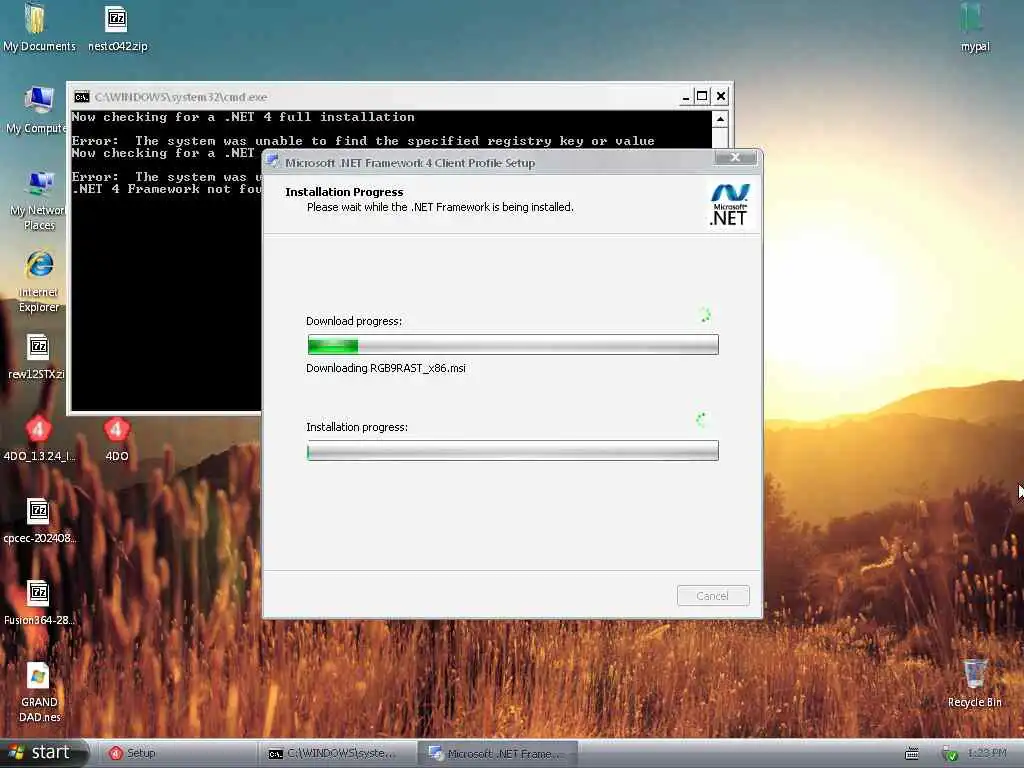This screenshot has width=1024, height=768.
Task: Maximize the cmd.exe window
Action: (x=702, y=97)
